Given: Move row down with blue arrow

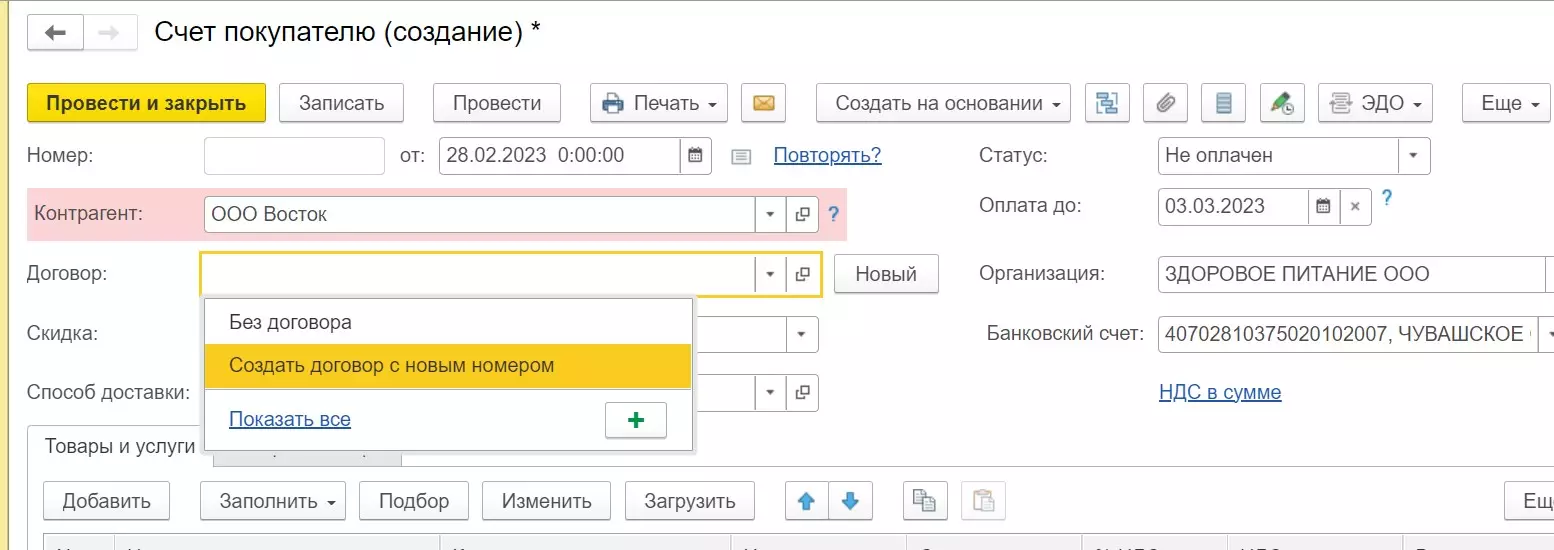Looking at the screenshot, I should pos(850,501).
